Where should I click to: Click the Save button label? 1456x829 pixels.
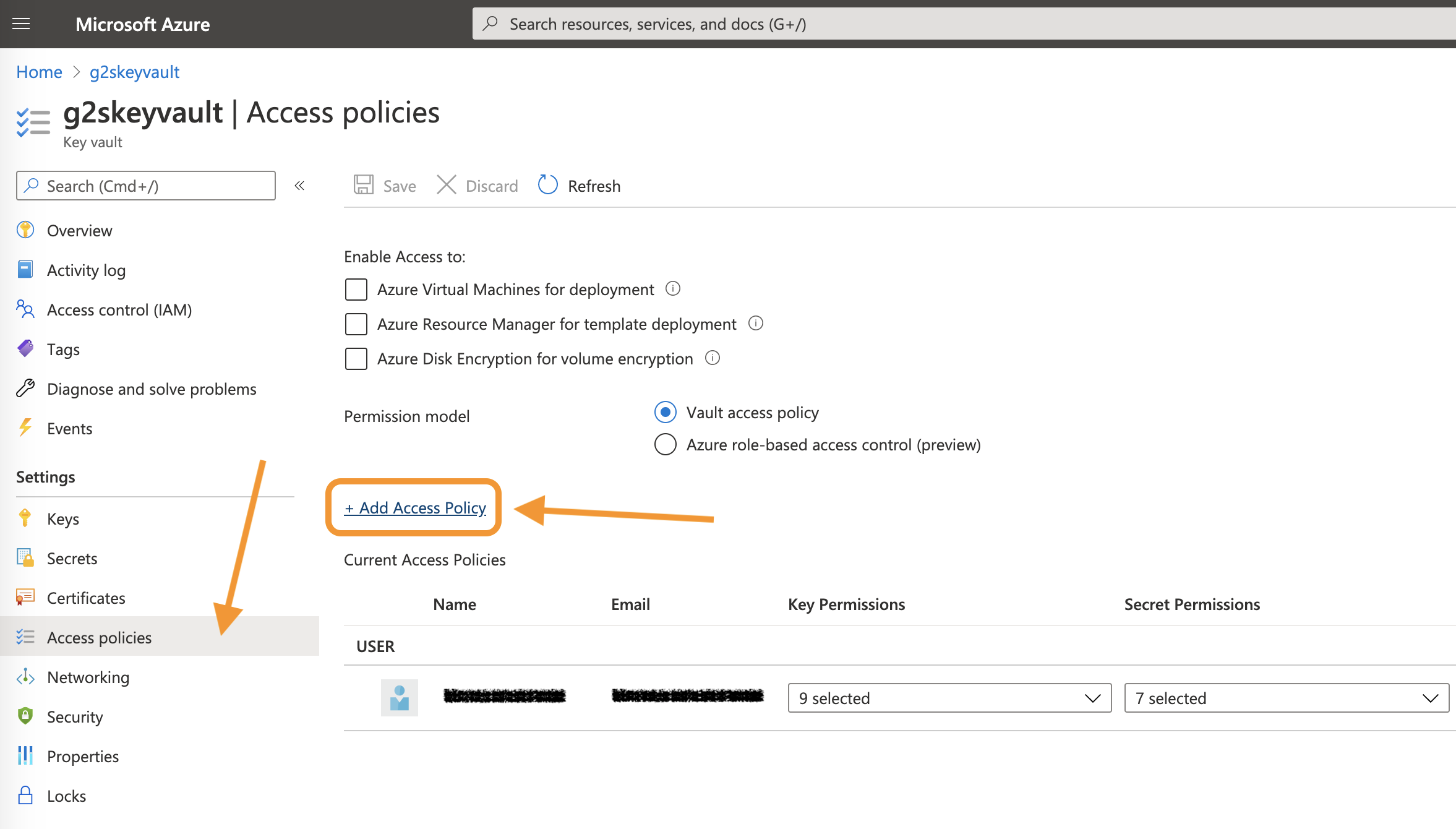400,186
